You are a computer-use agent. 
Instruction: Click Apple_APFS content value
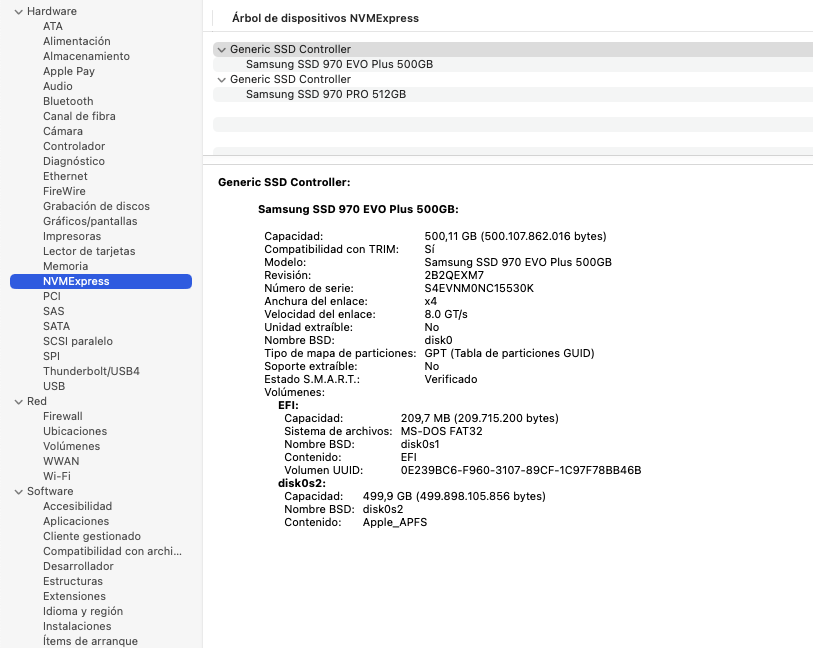click(395, 523)
